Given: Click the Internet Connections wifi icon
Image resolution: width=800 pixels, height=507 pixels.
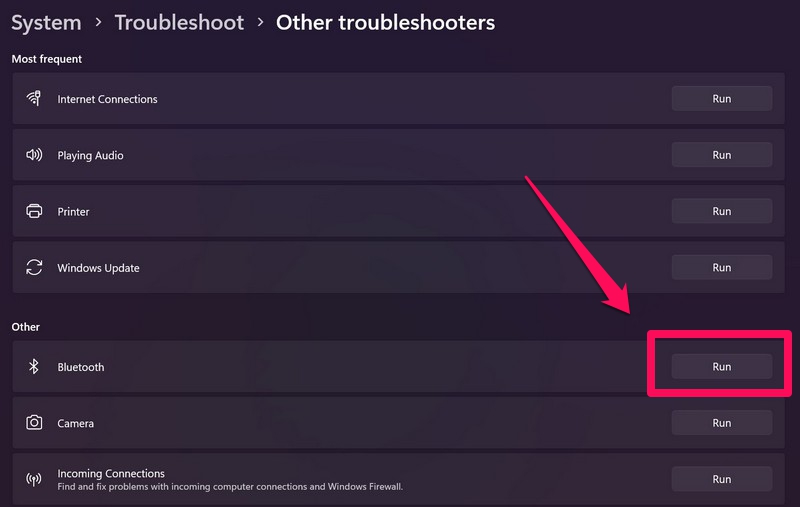Looking at the screenshot, I should coord(34,99).
